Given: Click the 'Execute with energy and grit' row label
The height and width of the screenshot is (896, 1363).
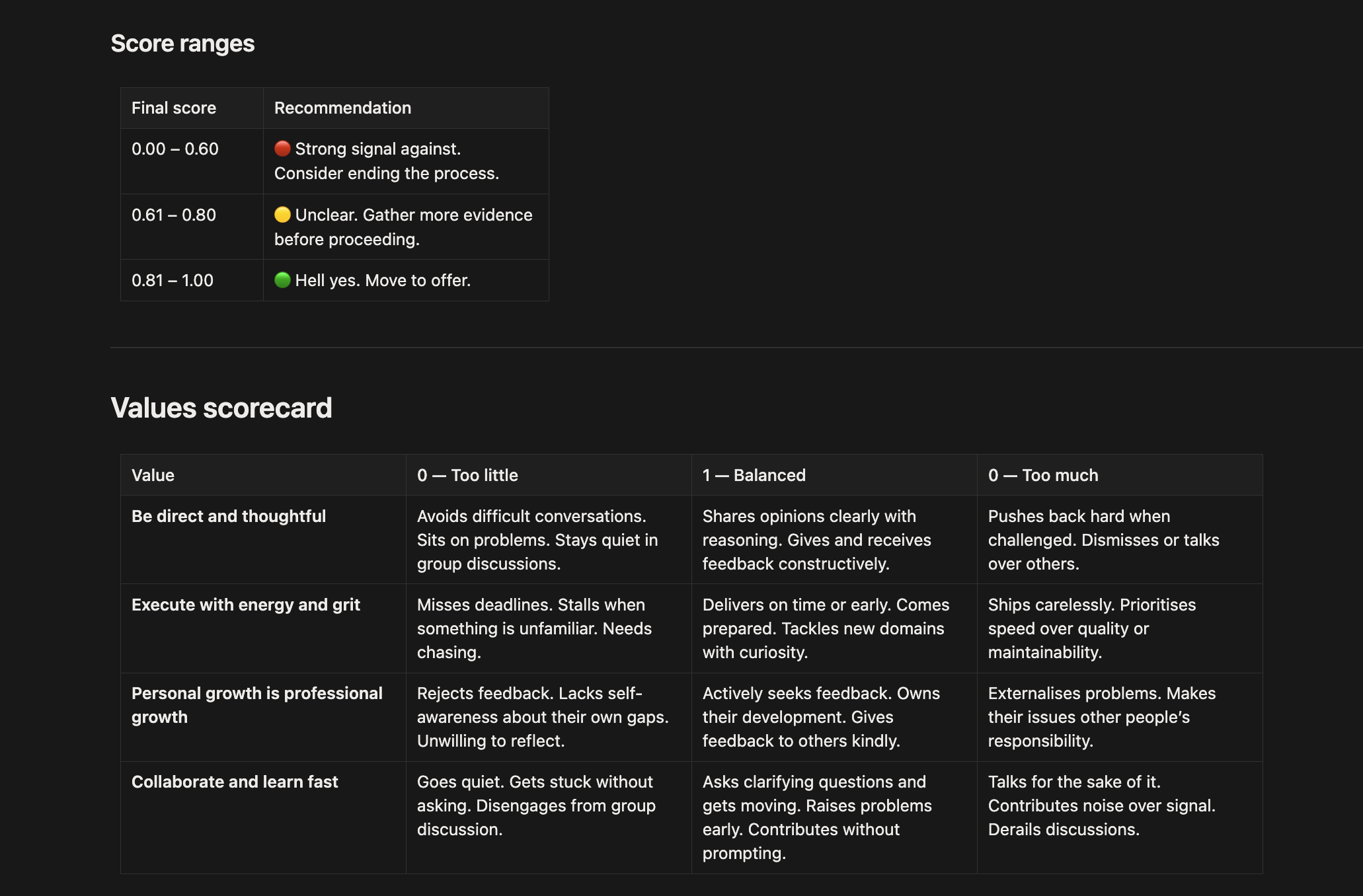Looking at the screenshot, I should click(x=246, y=605).
